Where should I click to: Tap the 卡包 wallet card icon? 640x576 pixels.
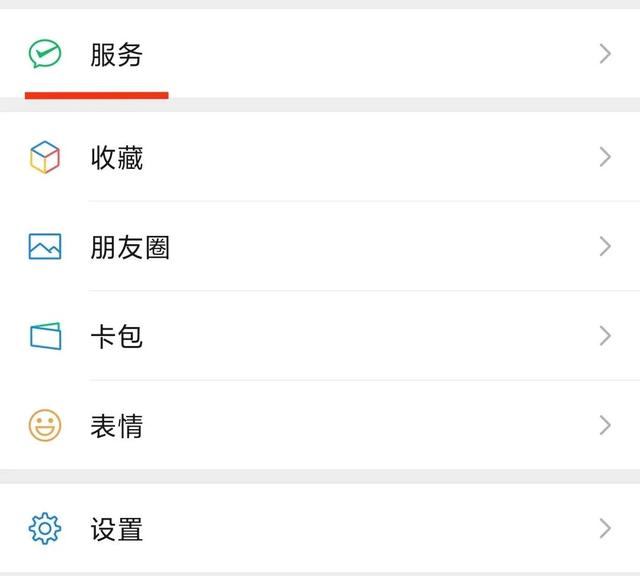tap(45, 336)
